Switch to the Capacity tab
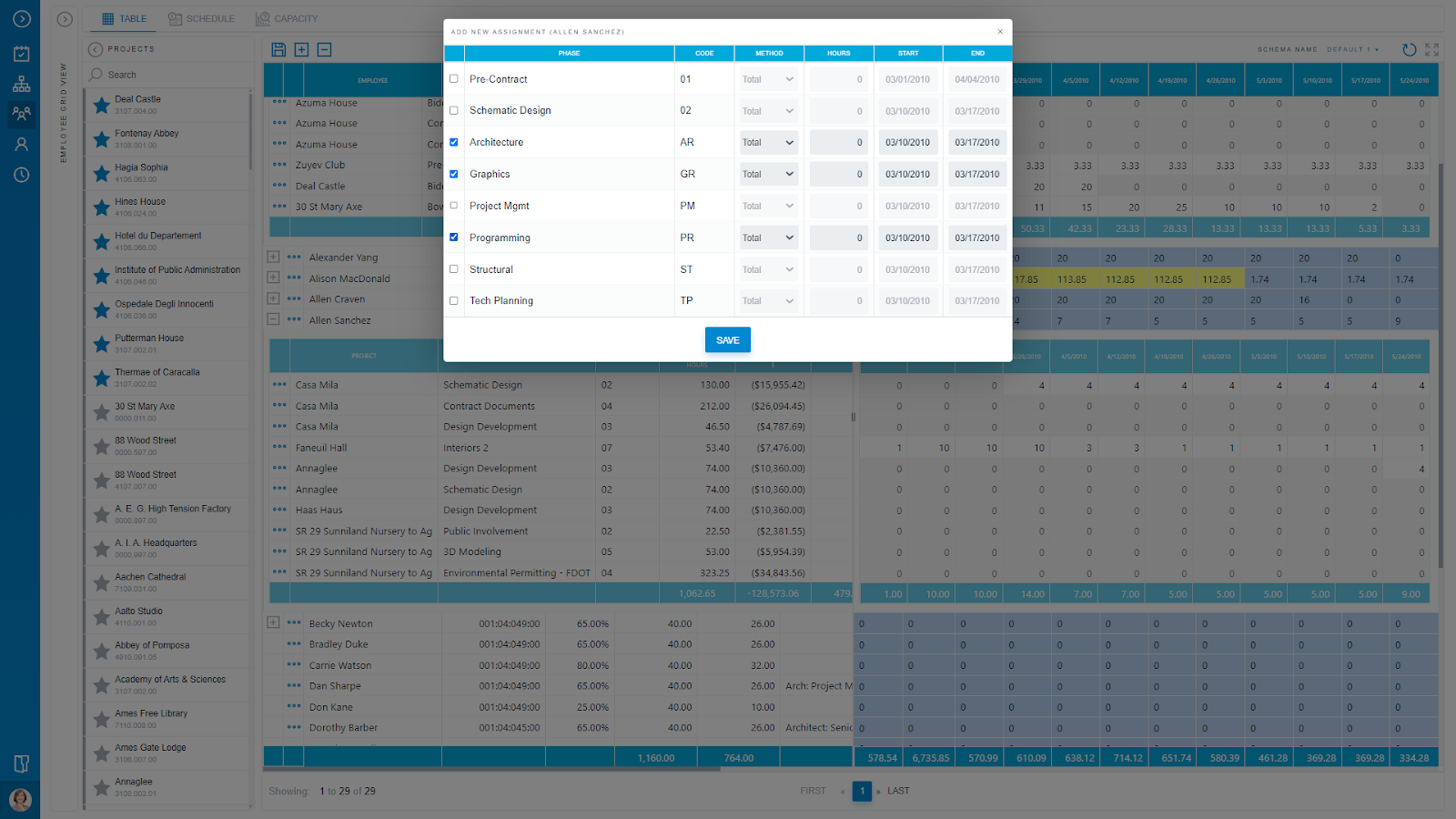 [285, 18]
